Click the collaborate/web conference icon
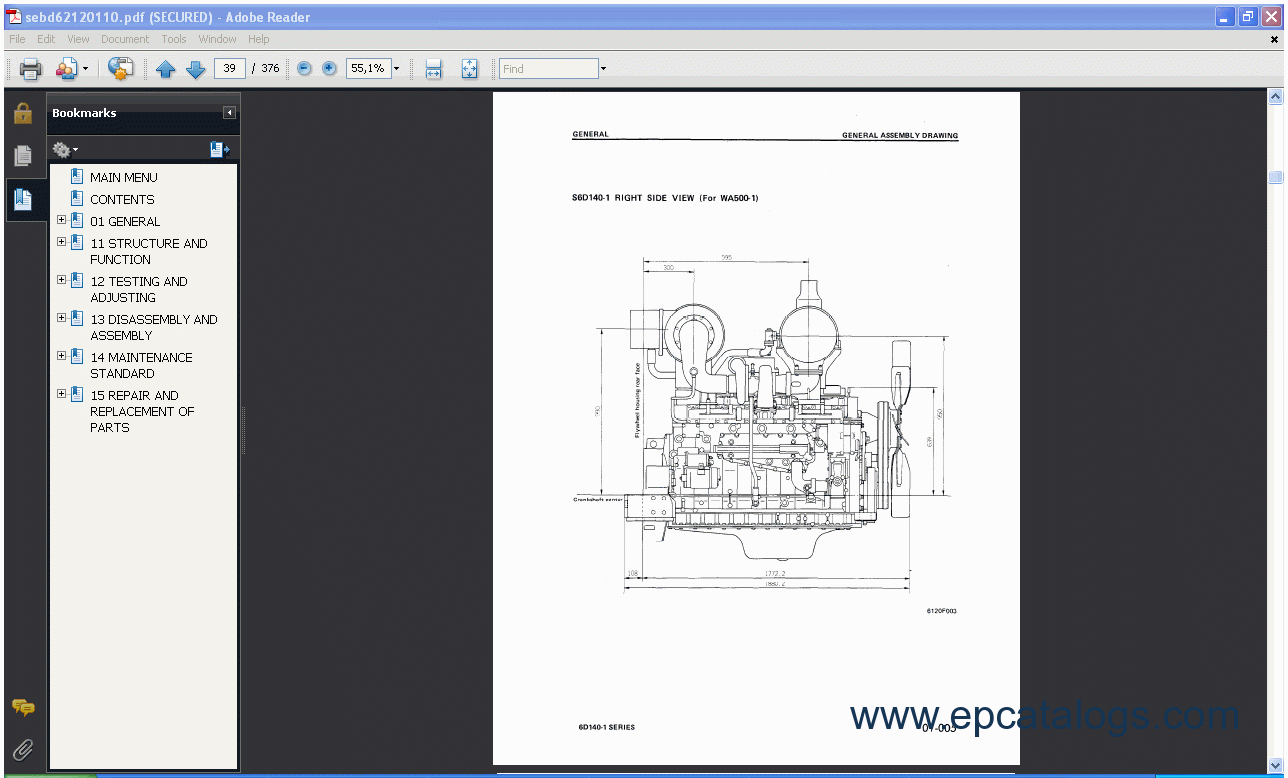The height and width of the screenshot is (778, 1288). pos(120,69)
